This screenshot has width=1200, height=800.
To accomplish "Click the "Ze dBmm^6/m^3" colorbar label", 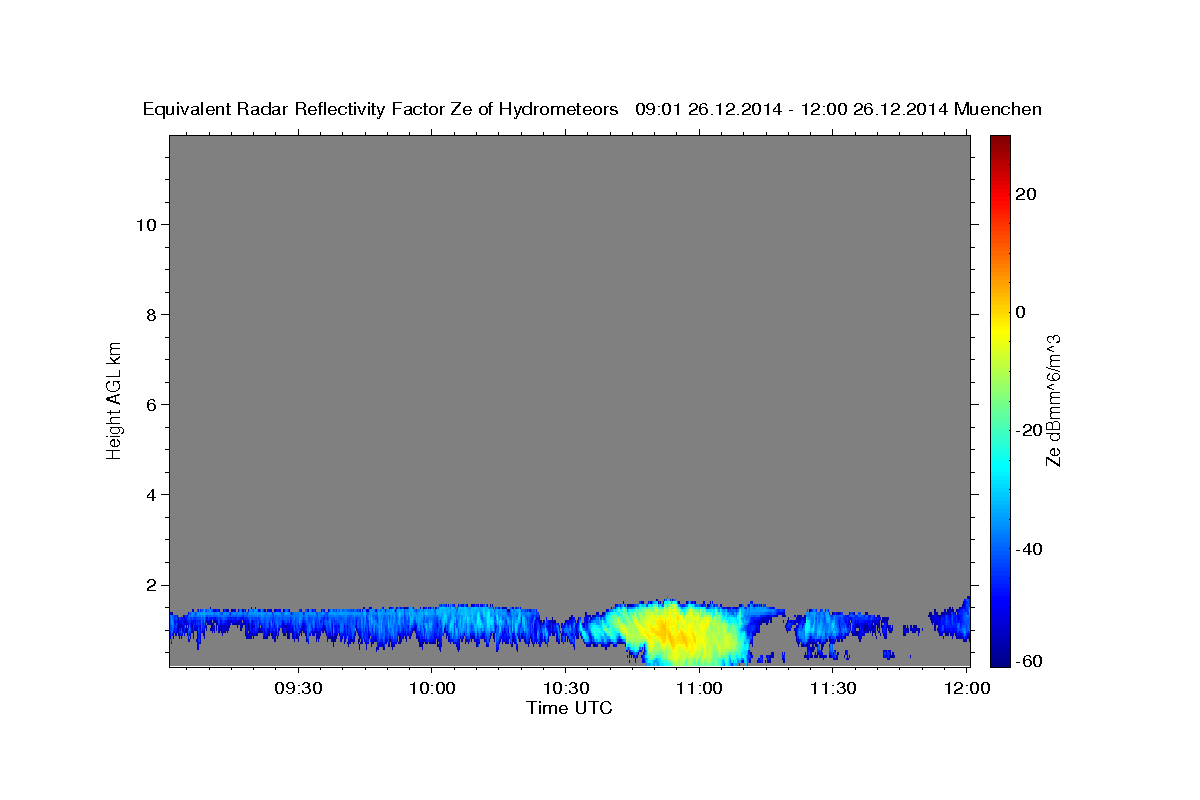I will (1053, 400).
